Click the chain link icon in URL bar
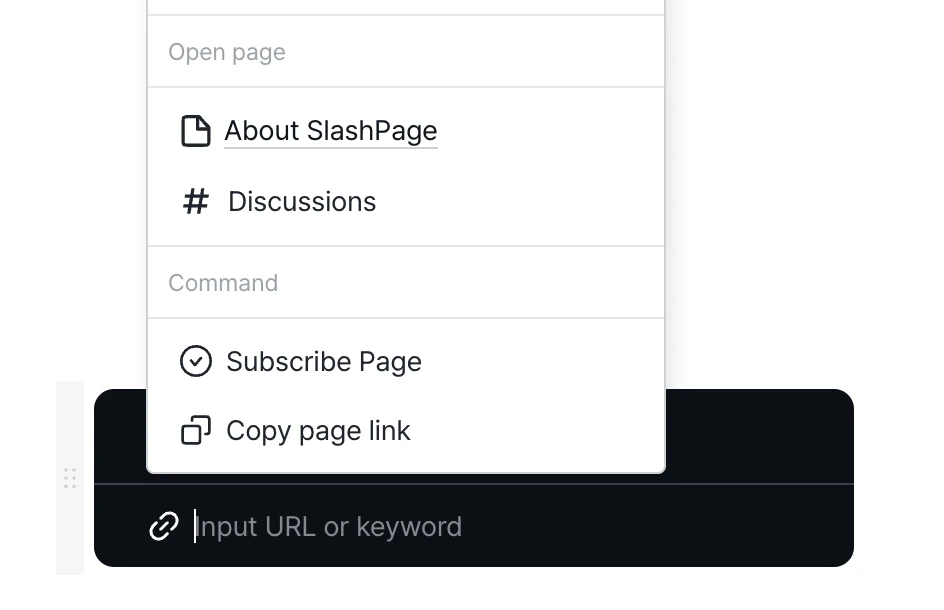The width and height of the screenshot is (944, 610). 164,526
